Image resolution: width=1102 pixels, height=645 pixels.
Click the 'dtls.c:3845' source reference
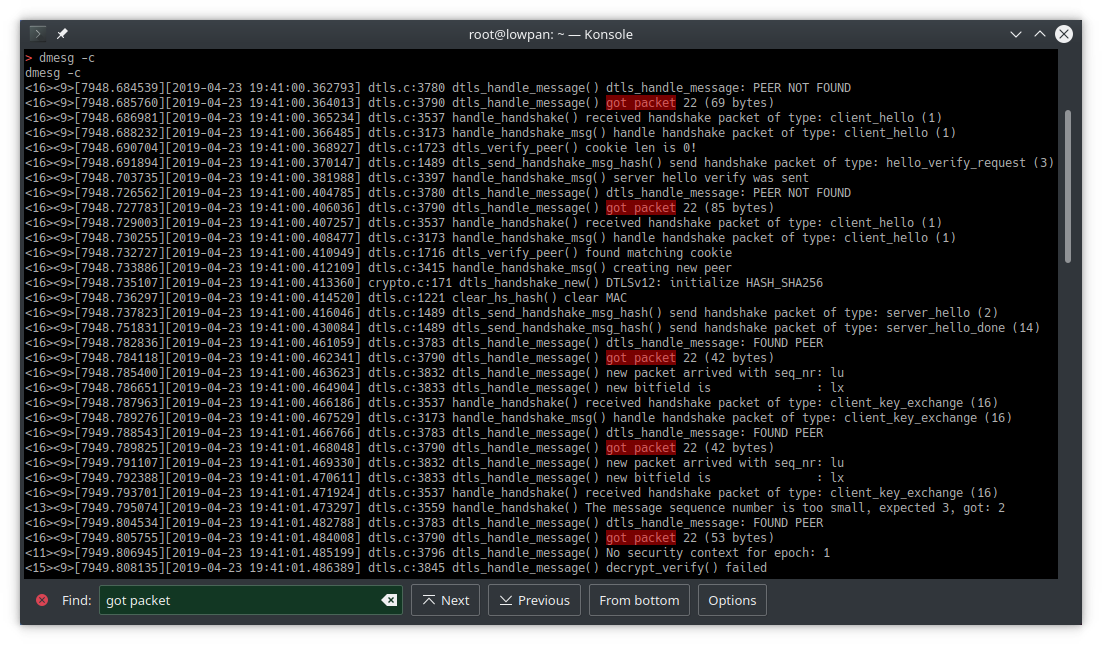(x=406, y=568)
